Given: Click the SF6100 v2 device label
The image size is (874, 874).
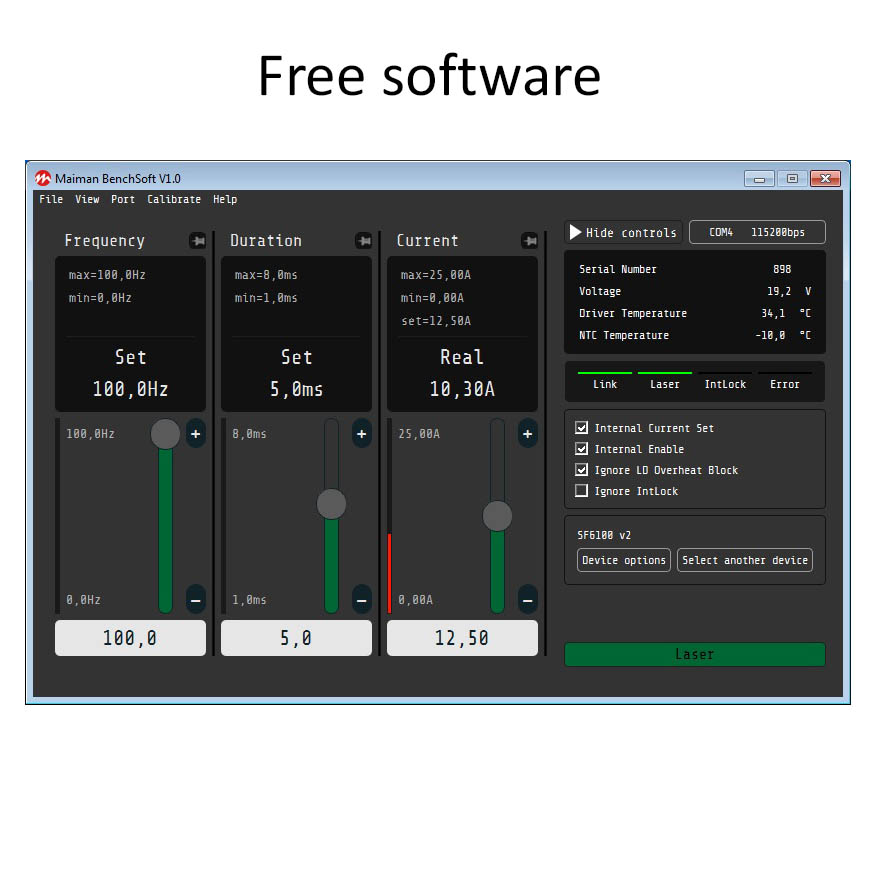Looking at the screenshot, I should (x=604, y=535).
